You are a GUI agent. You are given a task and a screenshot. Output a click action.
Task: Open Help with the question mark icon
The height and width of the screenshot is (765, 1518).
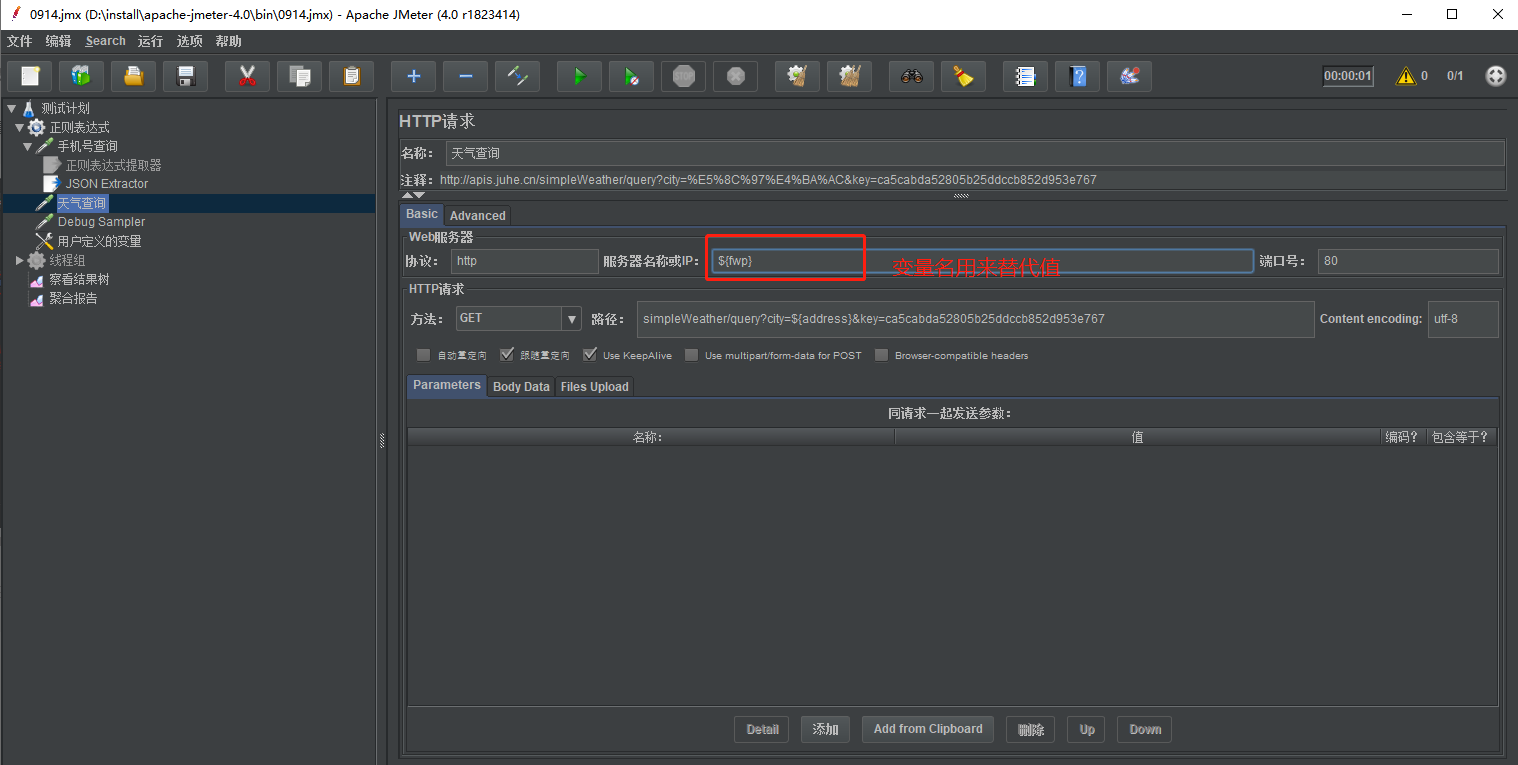(1078, 76)
